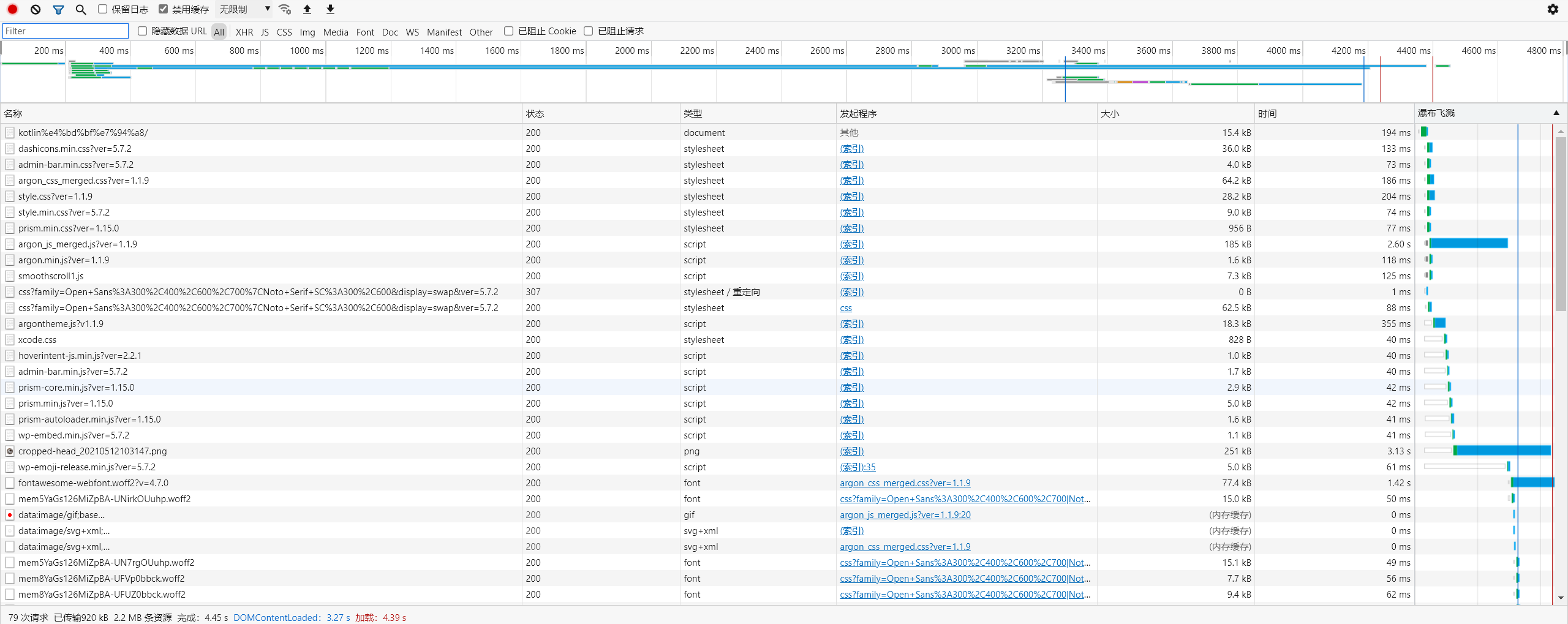1568x624 pixels.
Task: Click the argon_css_merged.css initiator link
Action: pyautogui.click(x=905, y=483)
